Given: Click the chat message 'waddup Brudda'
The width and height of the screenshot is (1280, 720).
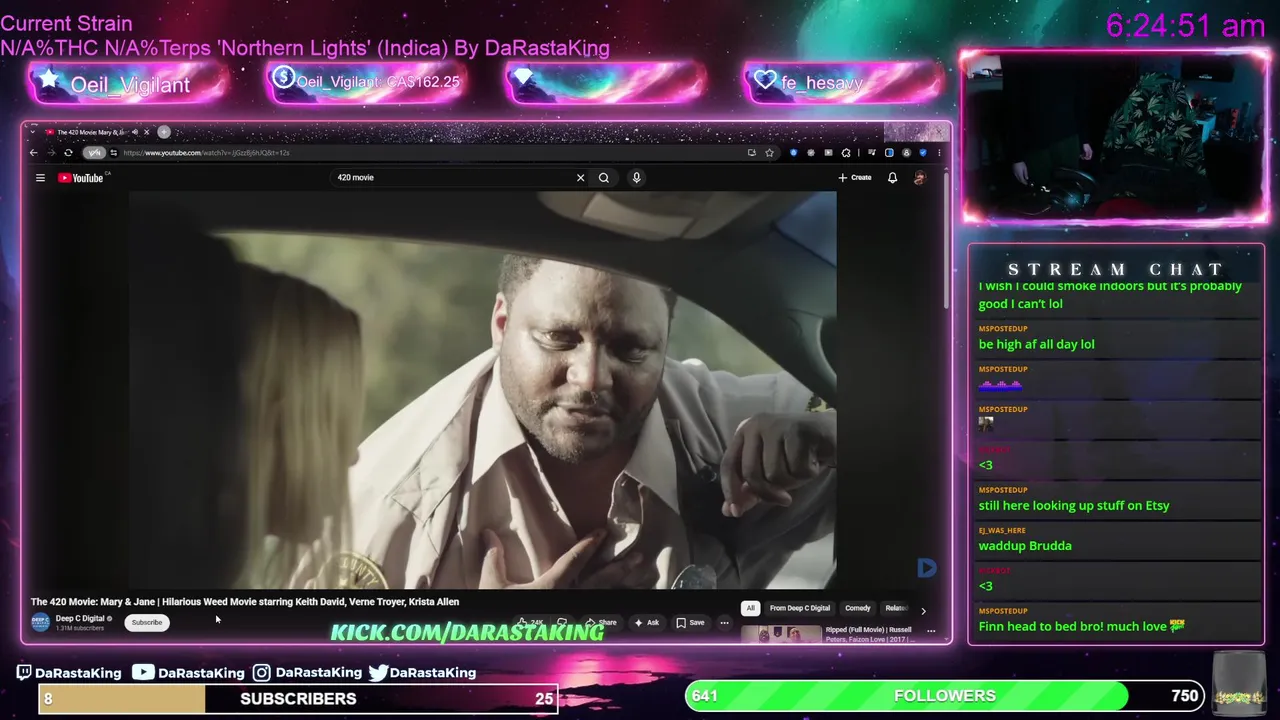Looking at the screenshot, I should click(1025, 546).
